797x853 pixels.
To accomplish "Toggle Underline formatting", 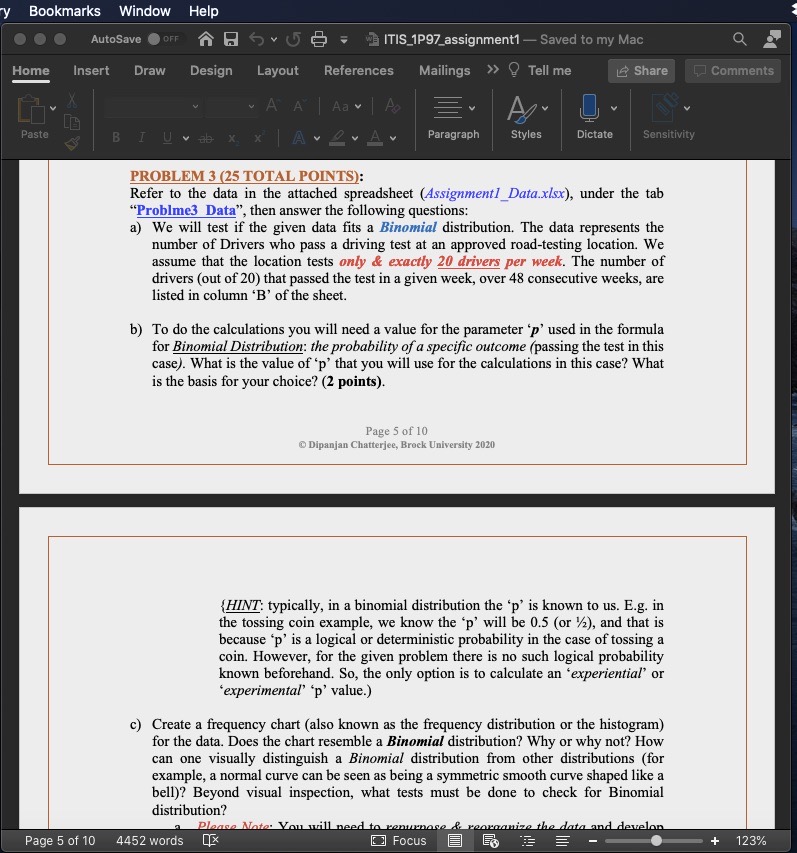I will 168,138.
